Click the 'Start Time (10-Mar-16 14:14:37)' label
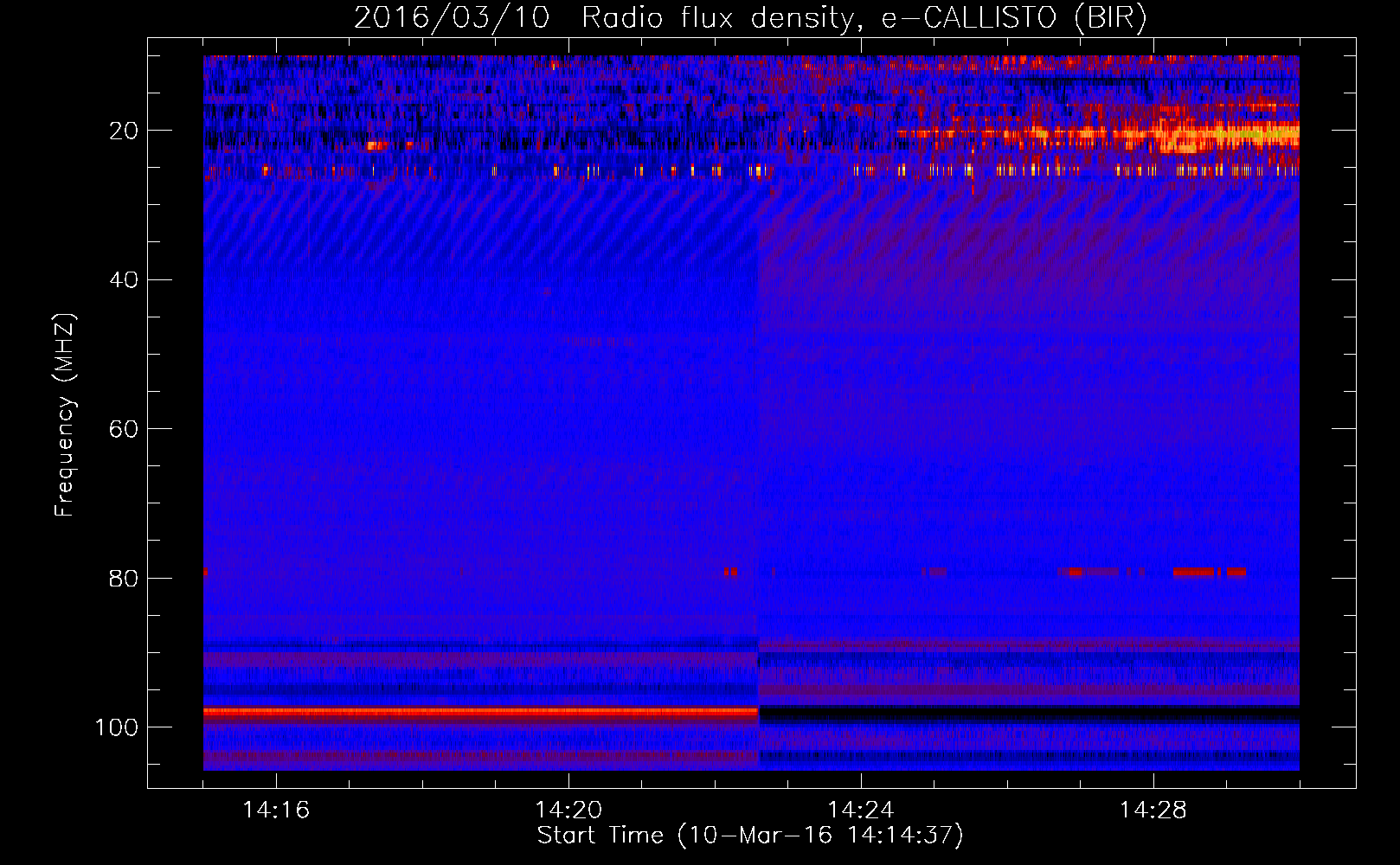The image size is (1400, 865). pos(750,836)
